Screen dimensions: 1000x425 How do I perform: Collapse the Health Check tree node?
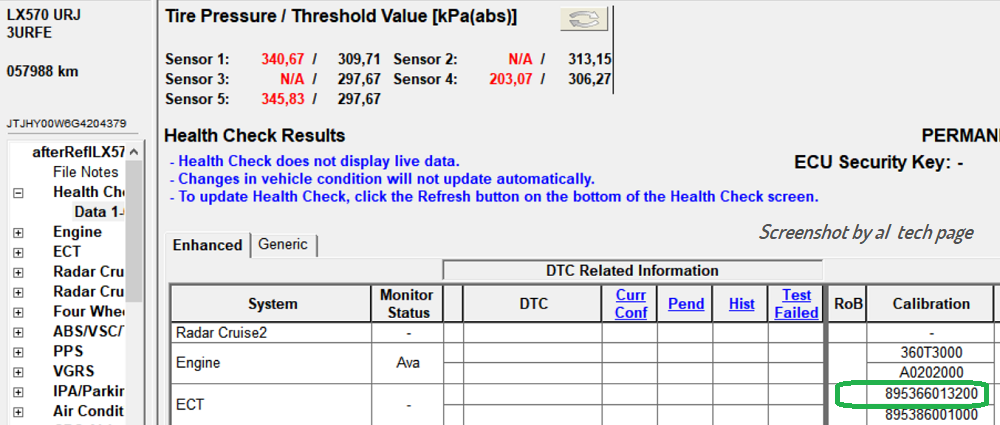click(x=17, y=192)
